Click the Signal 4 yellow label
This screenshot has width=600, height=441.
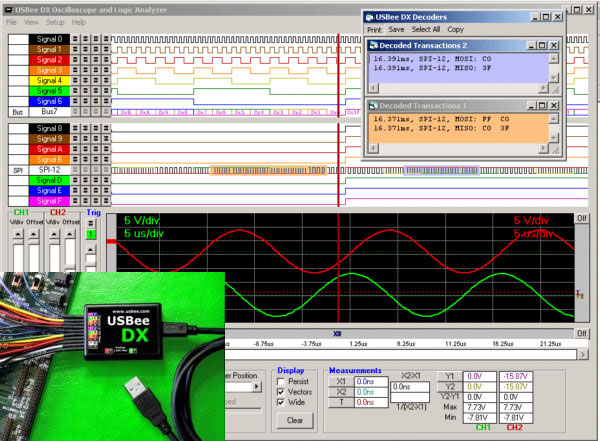pos(49,80)
